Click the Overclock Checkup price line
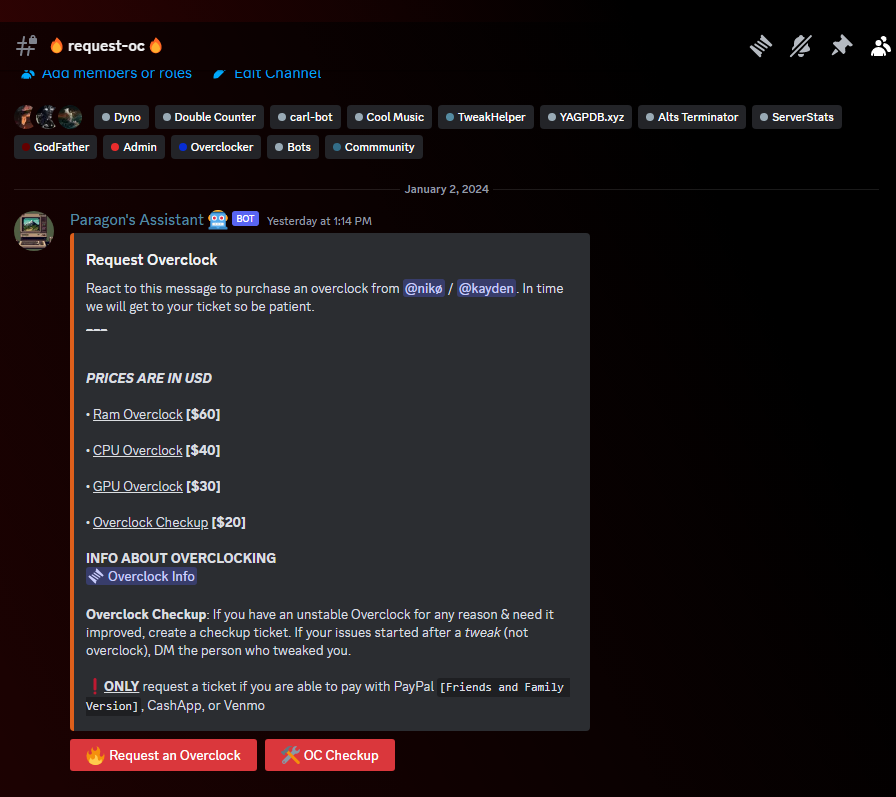896x797 pixels. 166,523
